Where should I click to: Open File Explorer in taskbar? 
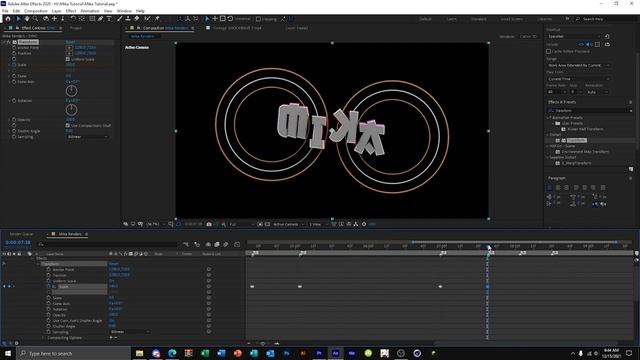click(x=140, y=353)
